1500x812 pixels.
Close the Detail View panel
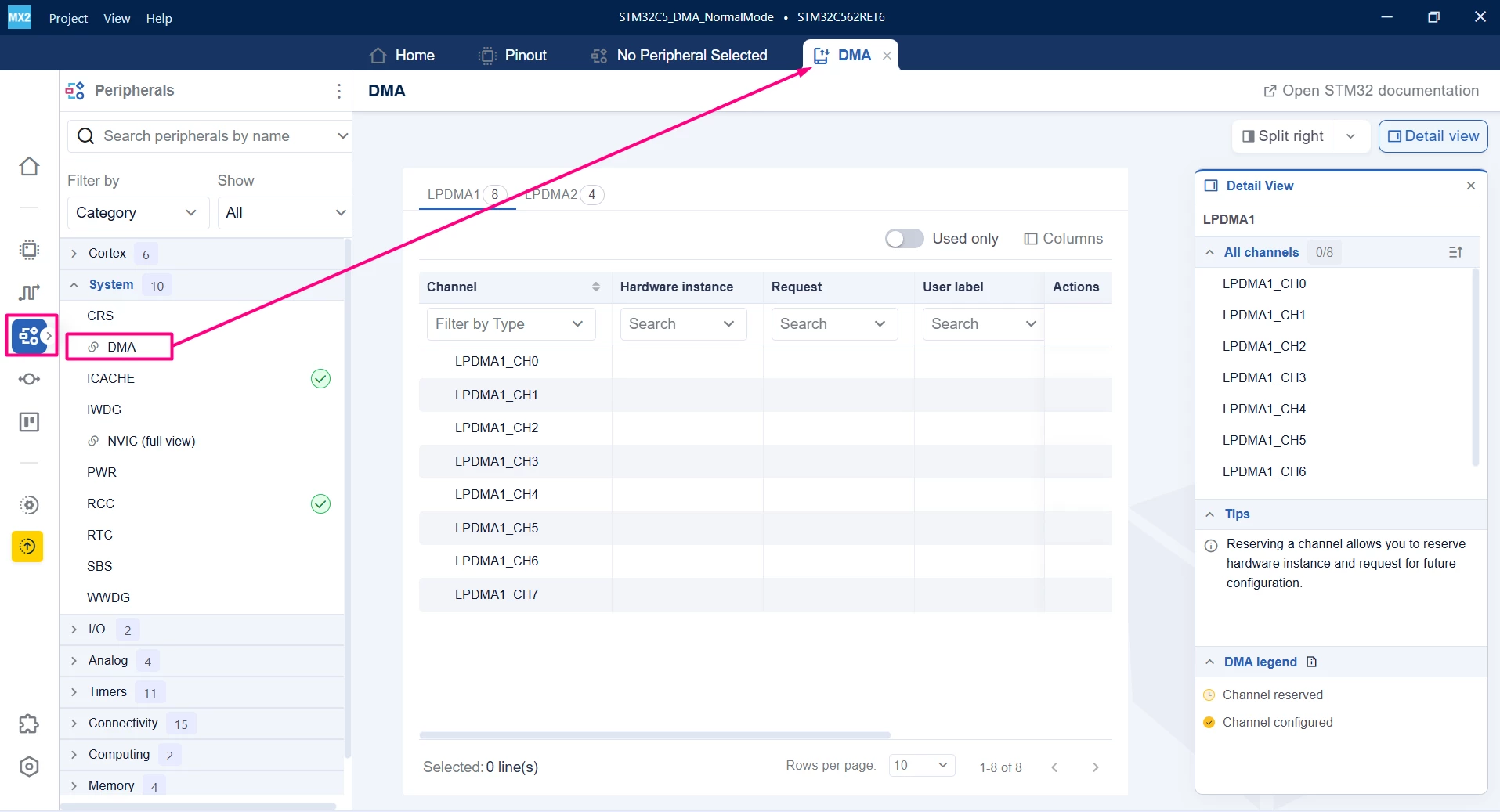[x=1470, y=186]
